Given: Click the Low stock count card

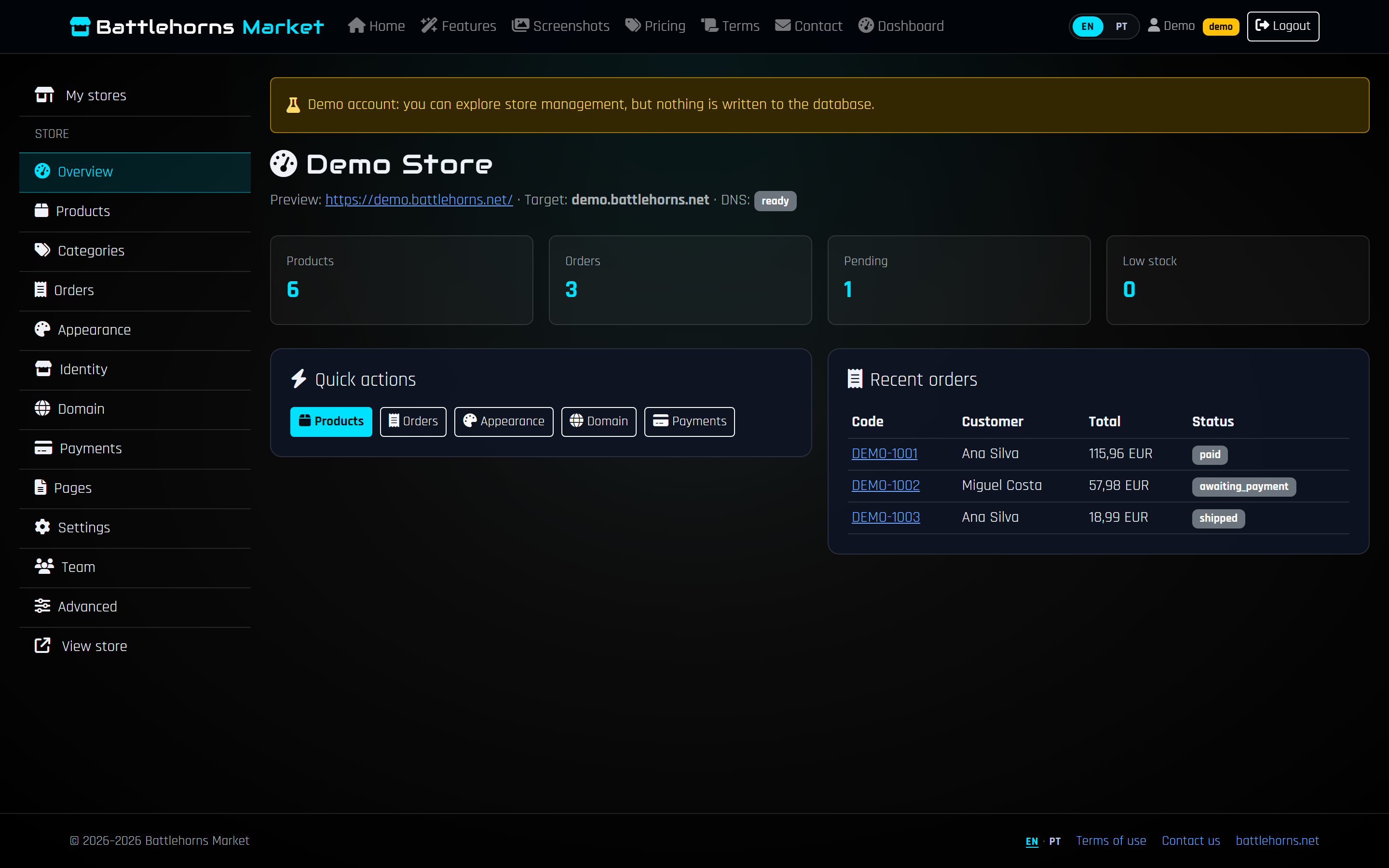Looking at the screenshot, I should click(1238, 280).
